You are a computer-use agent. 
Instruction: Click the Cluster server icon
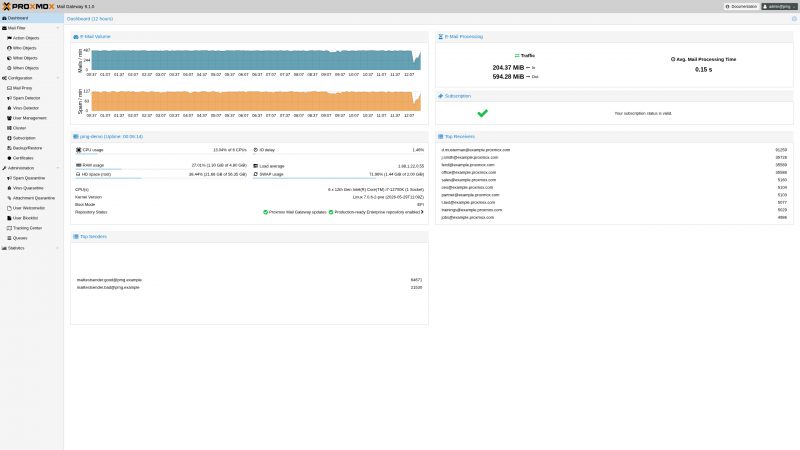[x=9, y=128]
